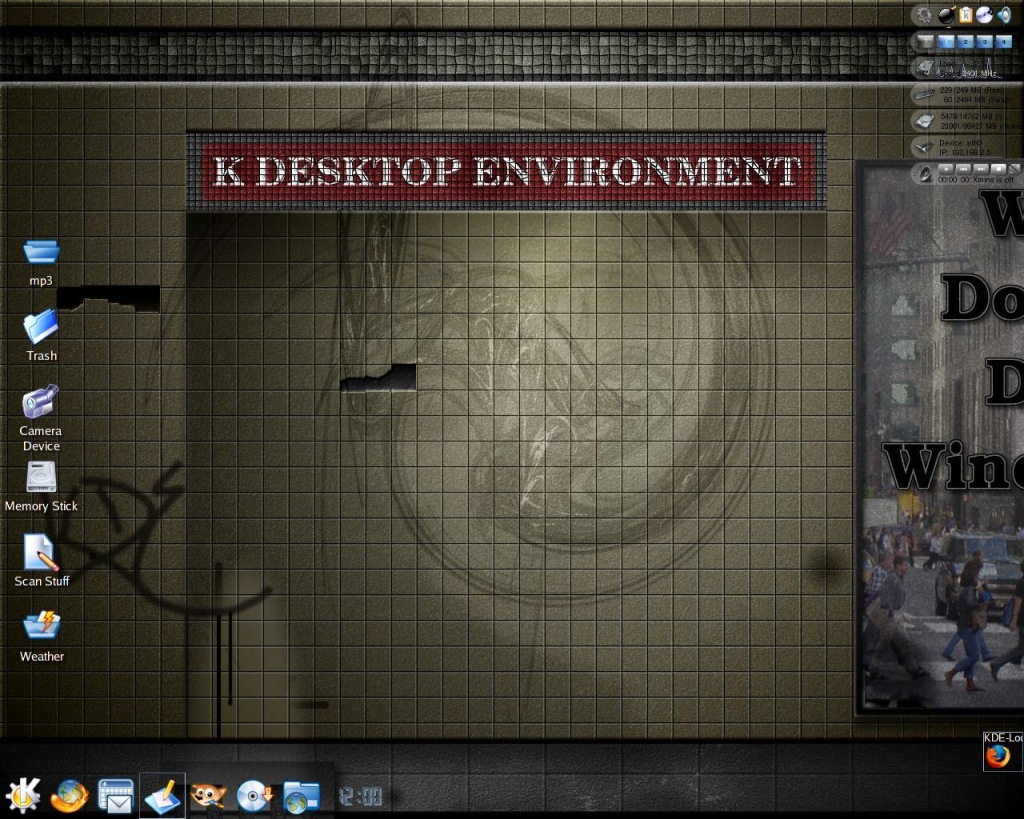Switch to virtual desktop 4

[1003, 42]
